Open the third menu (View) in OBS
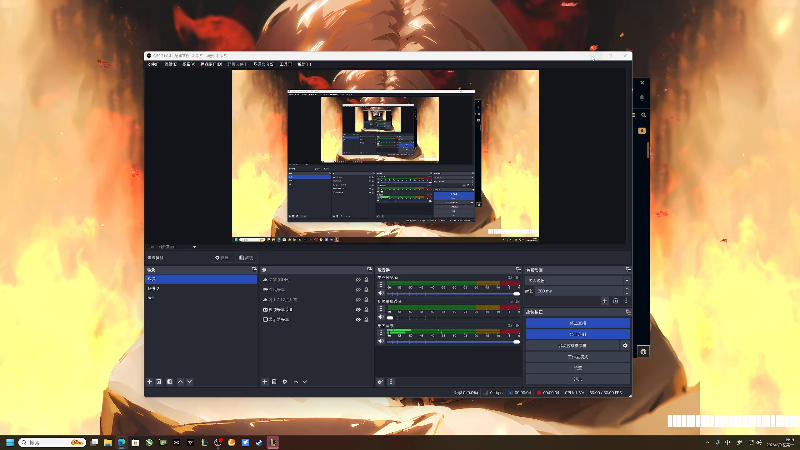This screenshot has width=800, height=450. pyautogui.click(x=188, y=64)
